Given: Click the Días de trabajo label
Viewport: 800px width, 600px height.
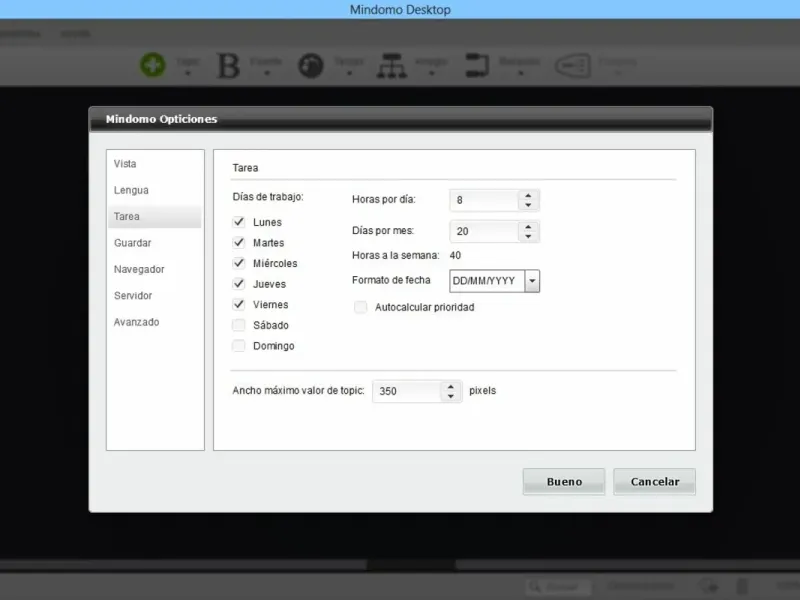Looking at the screenshot, I should point(268,197).
